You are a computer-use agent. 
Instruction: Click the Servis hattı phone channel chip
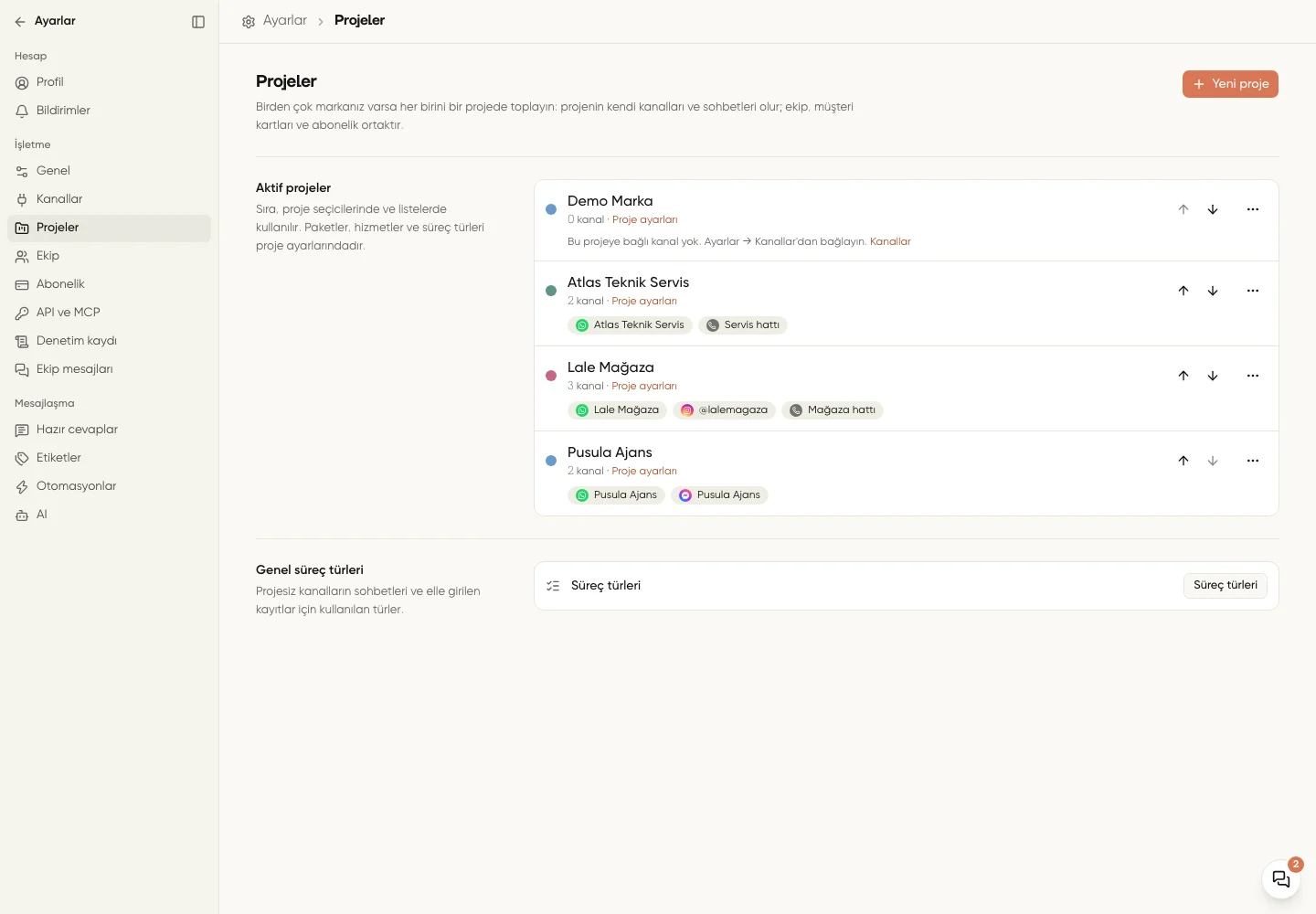(743, 325)
